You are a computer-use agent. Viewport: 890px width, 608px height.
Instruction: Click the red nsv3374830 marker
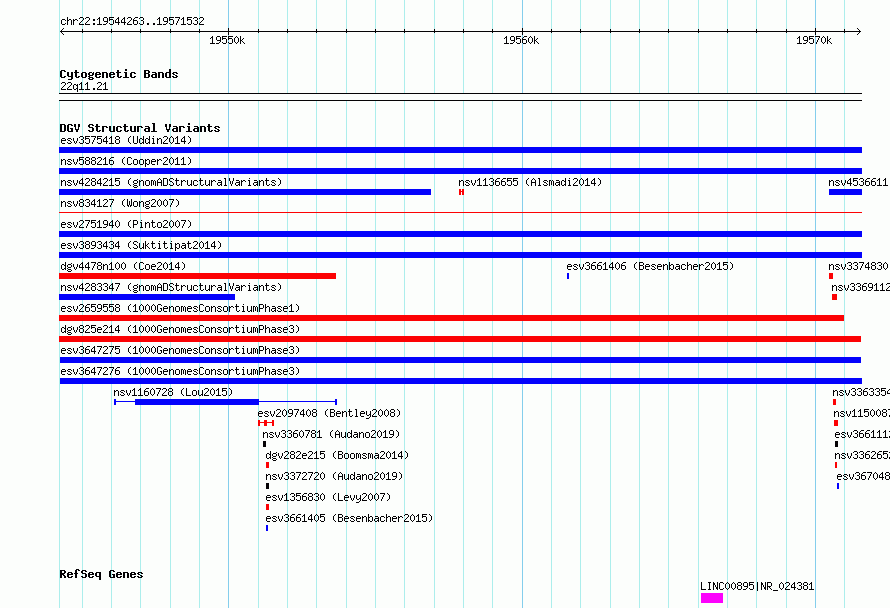[831, 276]
